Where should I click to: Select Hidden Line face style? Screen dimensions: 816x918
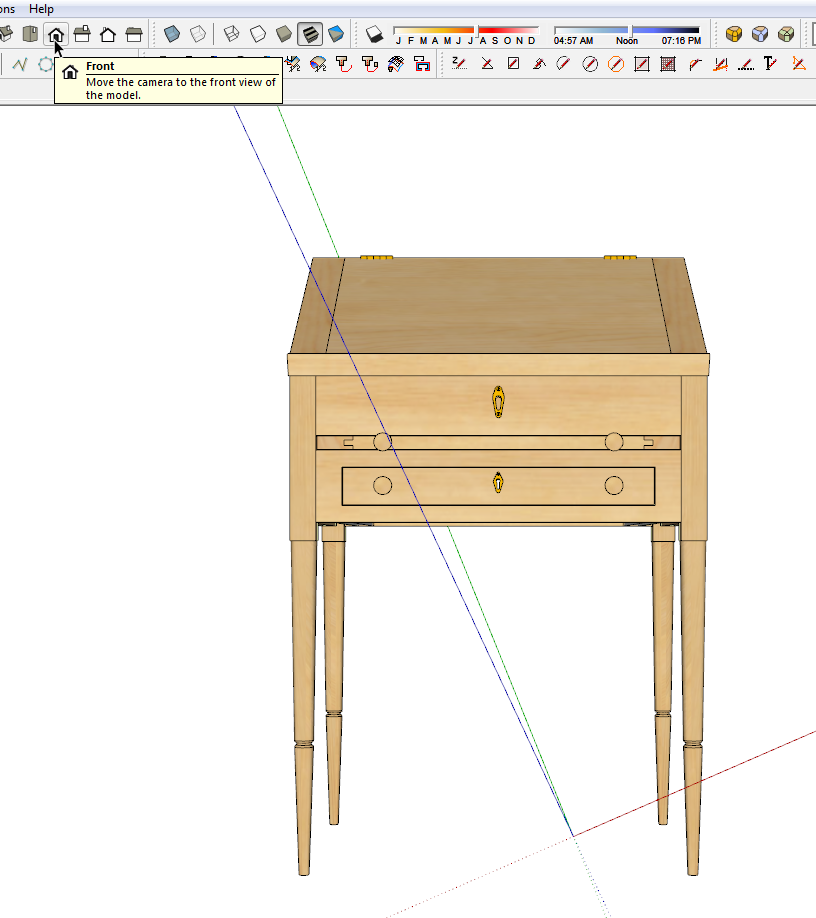258,34
